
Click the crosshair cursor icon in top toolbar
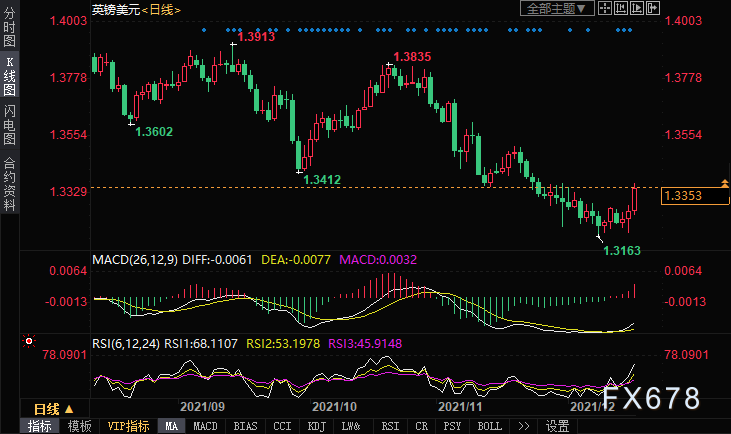click(x=605, y=8)
